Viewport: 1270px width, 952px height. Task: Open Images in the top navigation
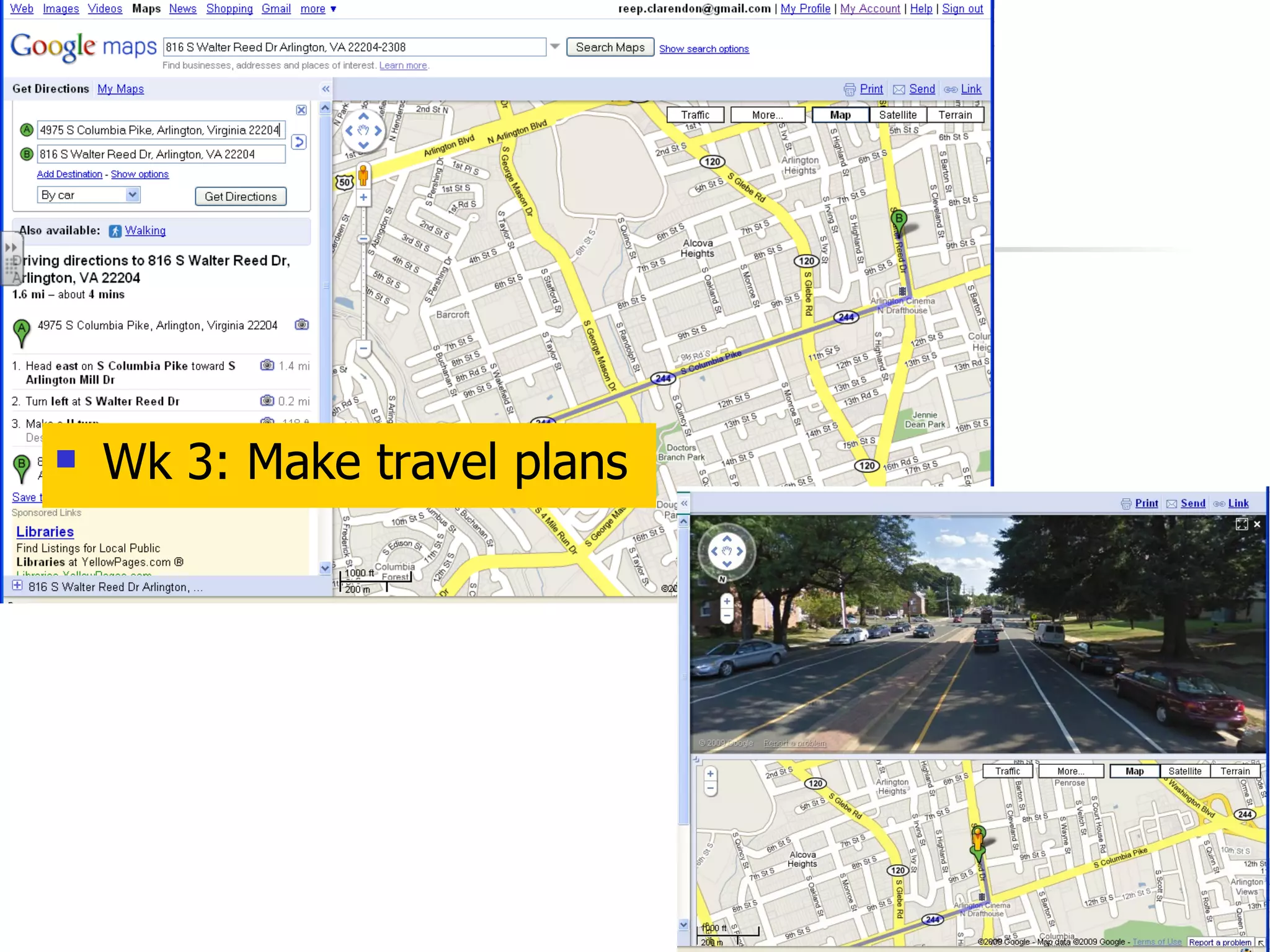pos(61,9)
